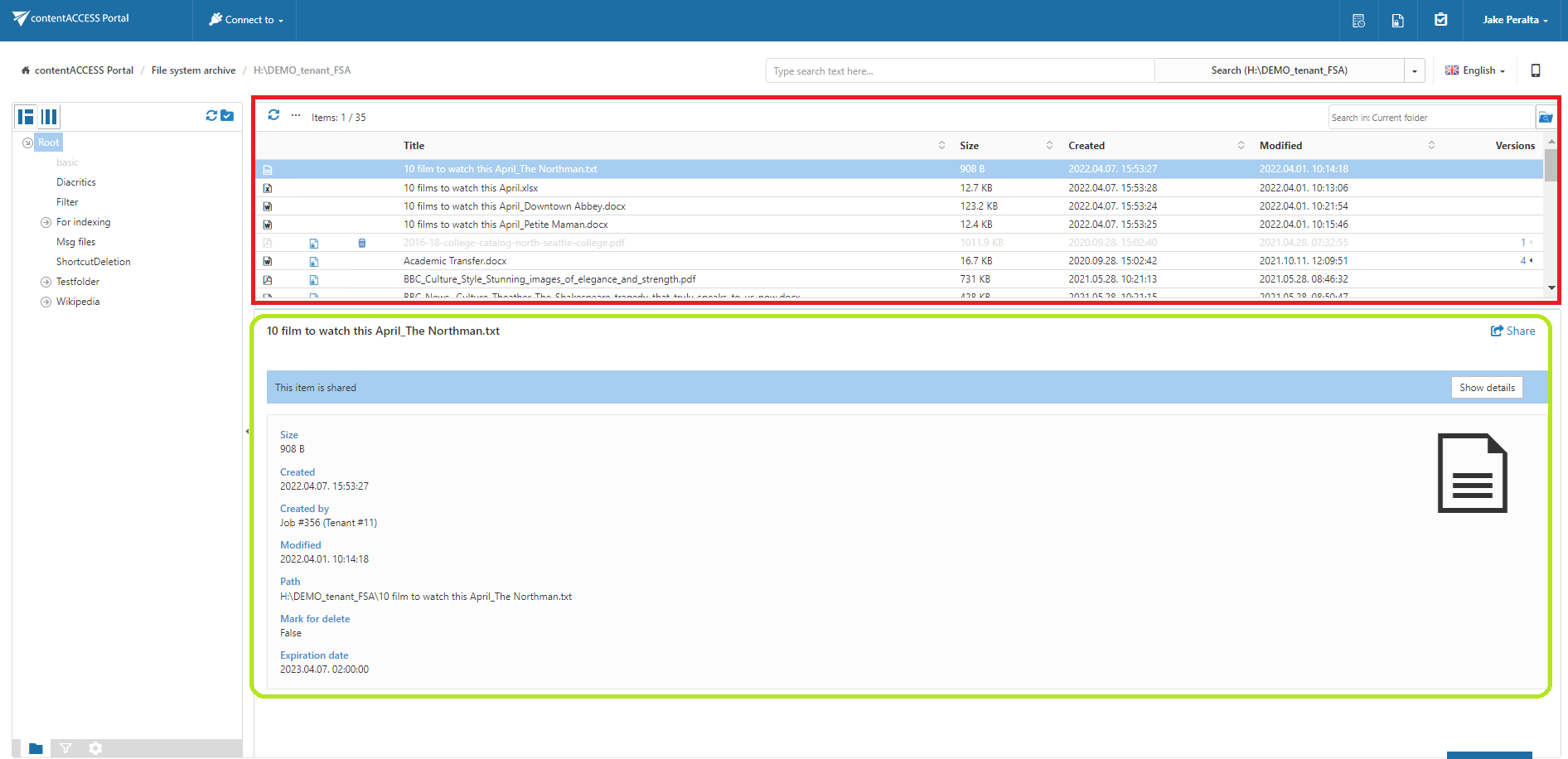The height and width of the screenshot is (759, 1568).
Task: Open the mobile view phone icon
Action: 1535,70
